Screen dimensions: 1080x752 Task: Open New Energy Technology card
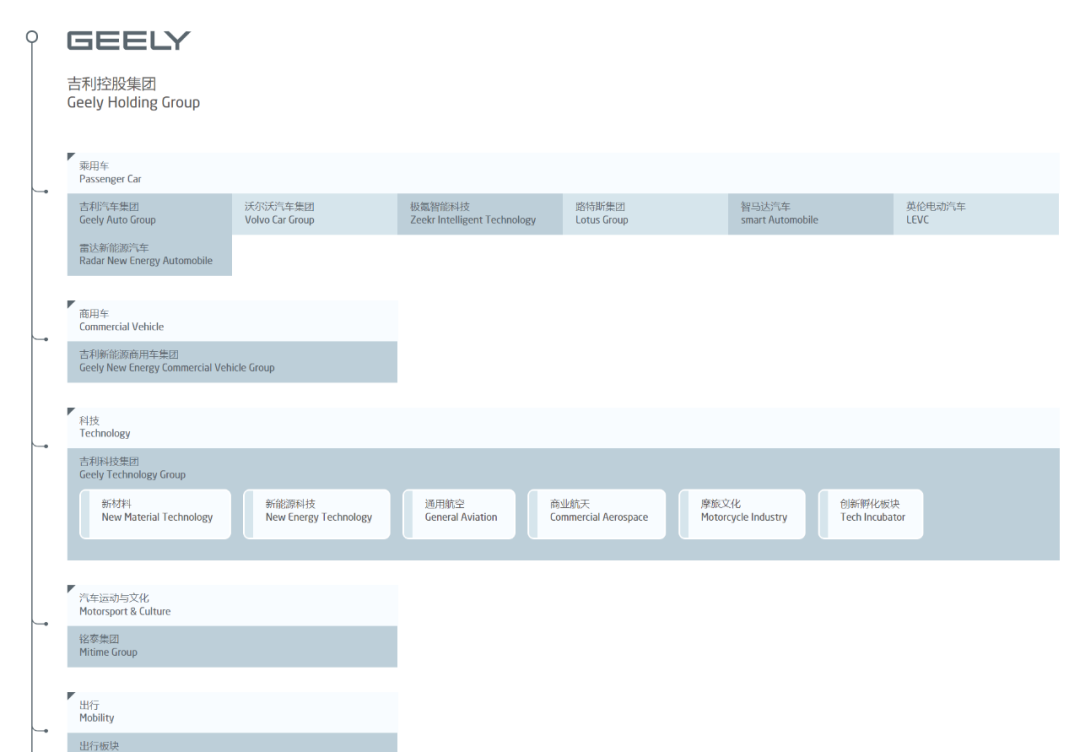pyautogui.click(x=317, y=514)
